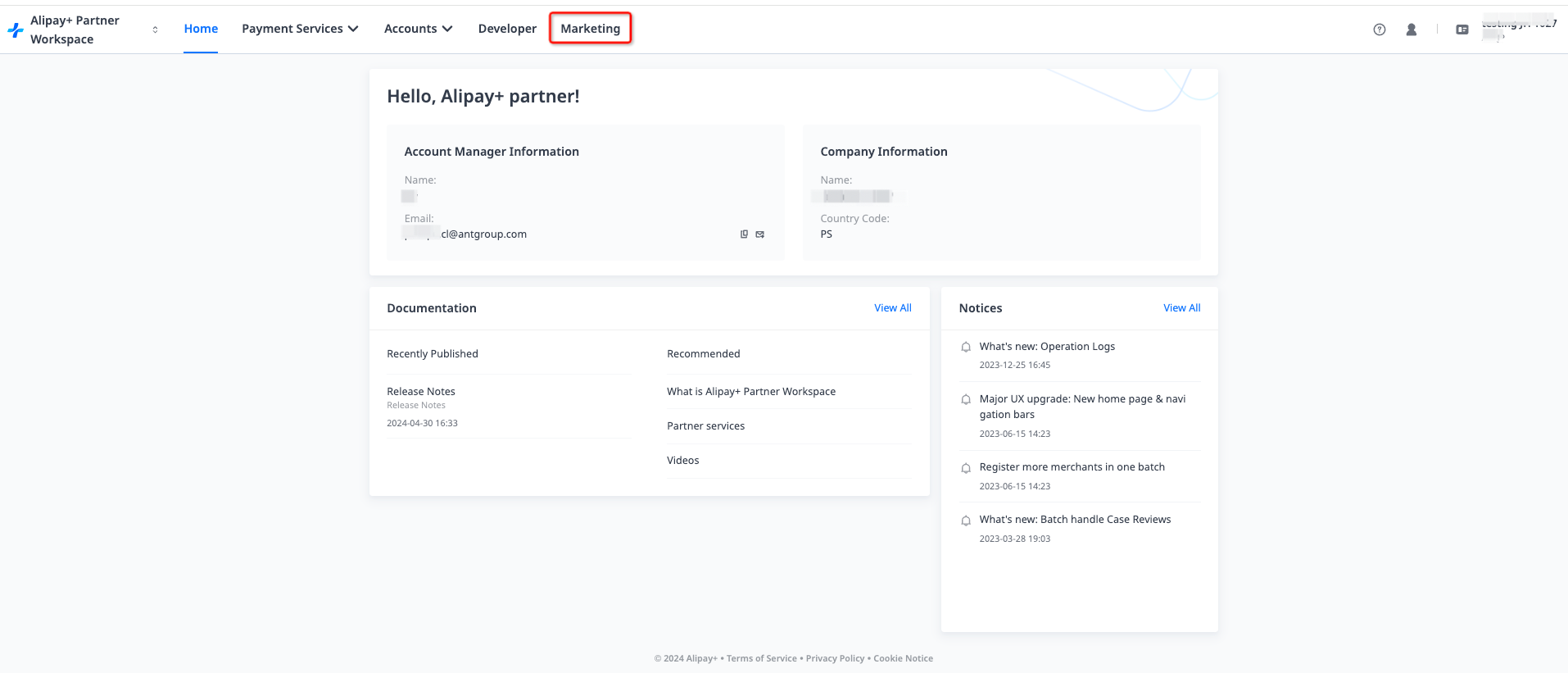The image size is (1568, 673).
Task: Open the Release Notes document
Action: coord(421,392)
